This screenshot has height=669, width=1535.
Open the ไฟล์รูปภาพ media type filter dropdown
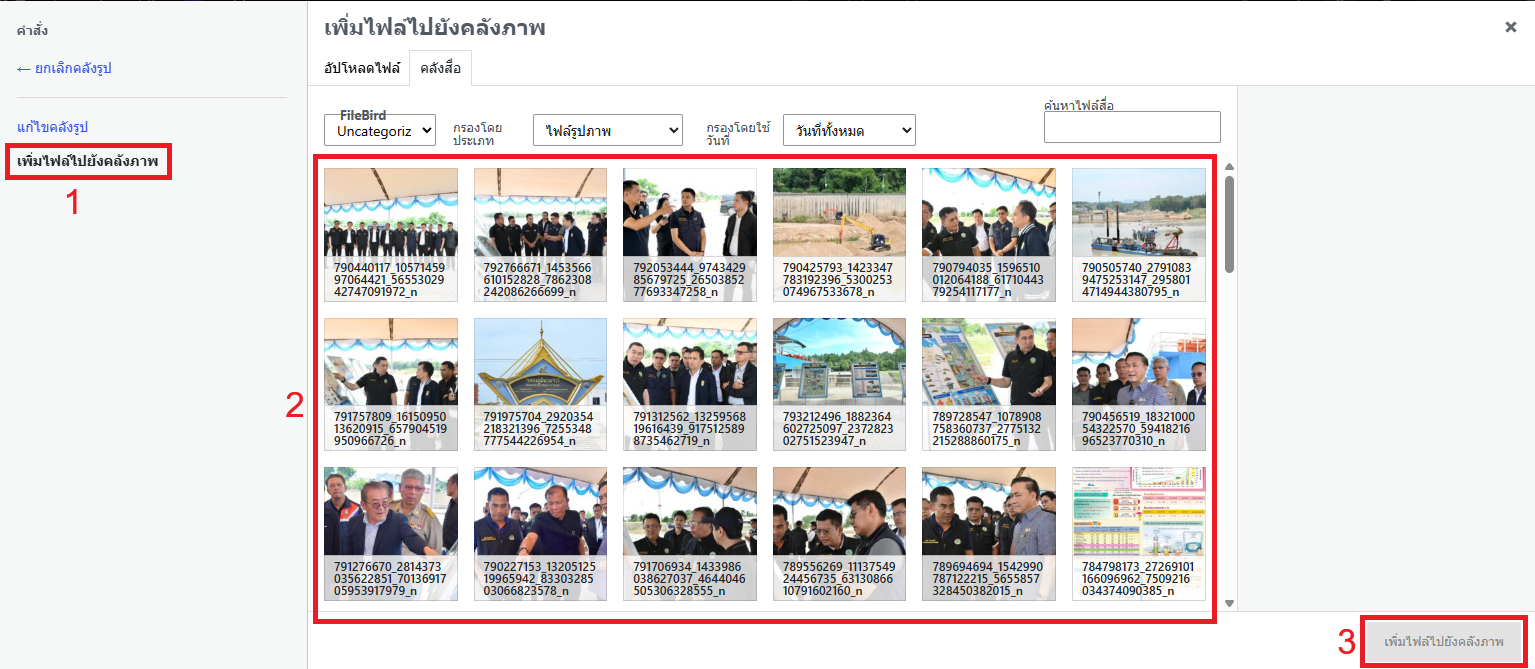[x=608, y=130]
